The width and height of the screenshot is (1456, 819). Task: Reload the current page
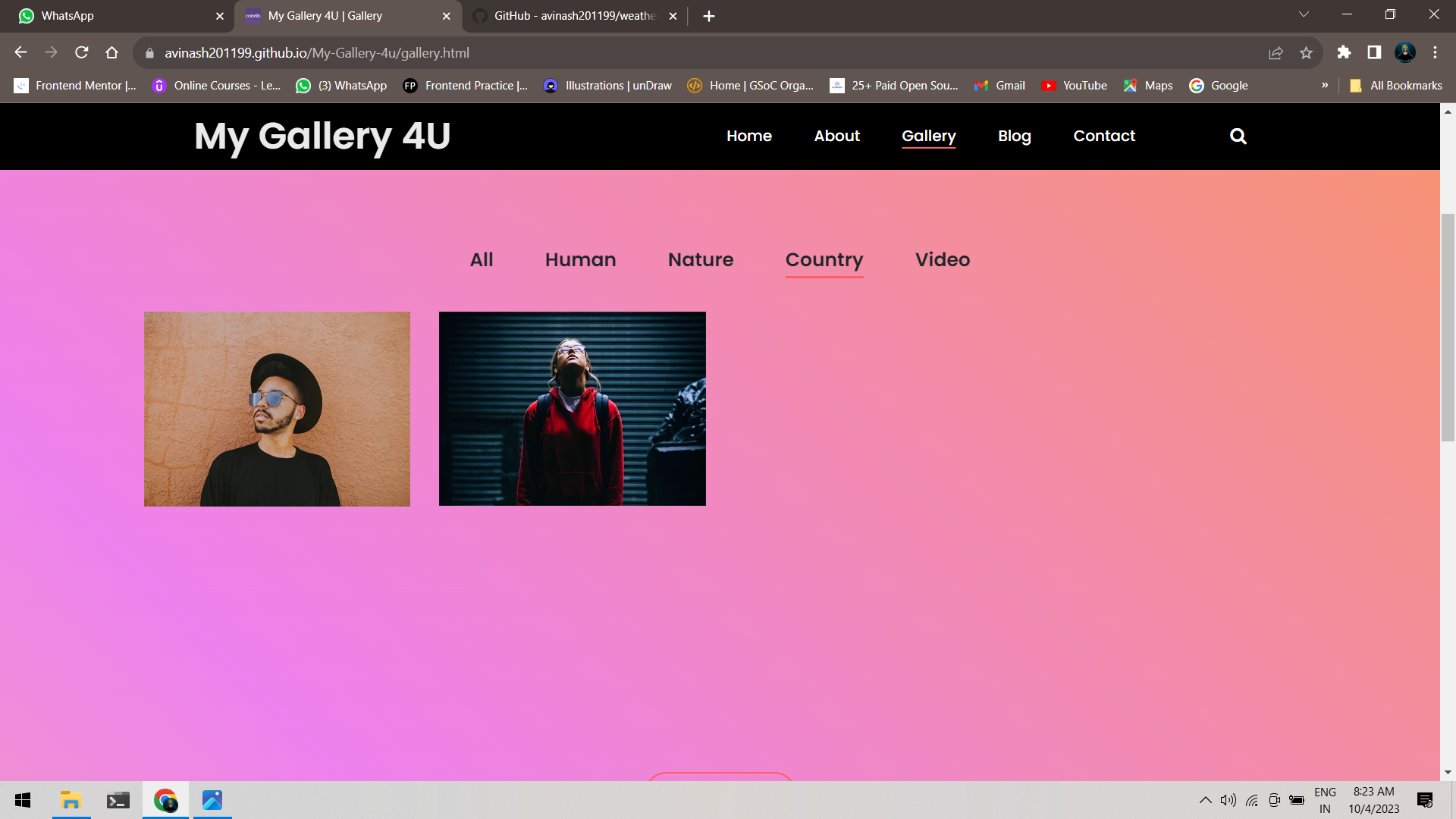(x=81, y=53)
